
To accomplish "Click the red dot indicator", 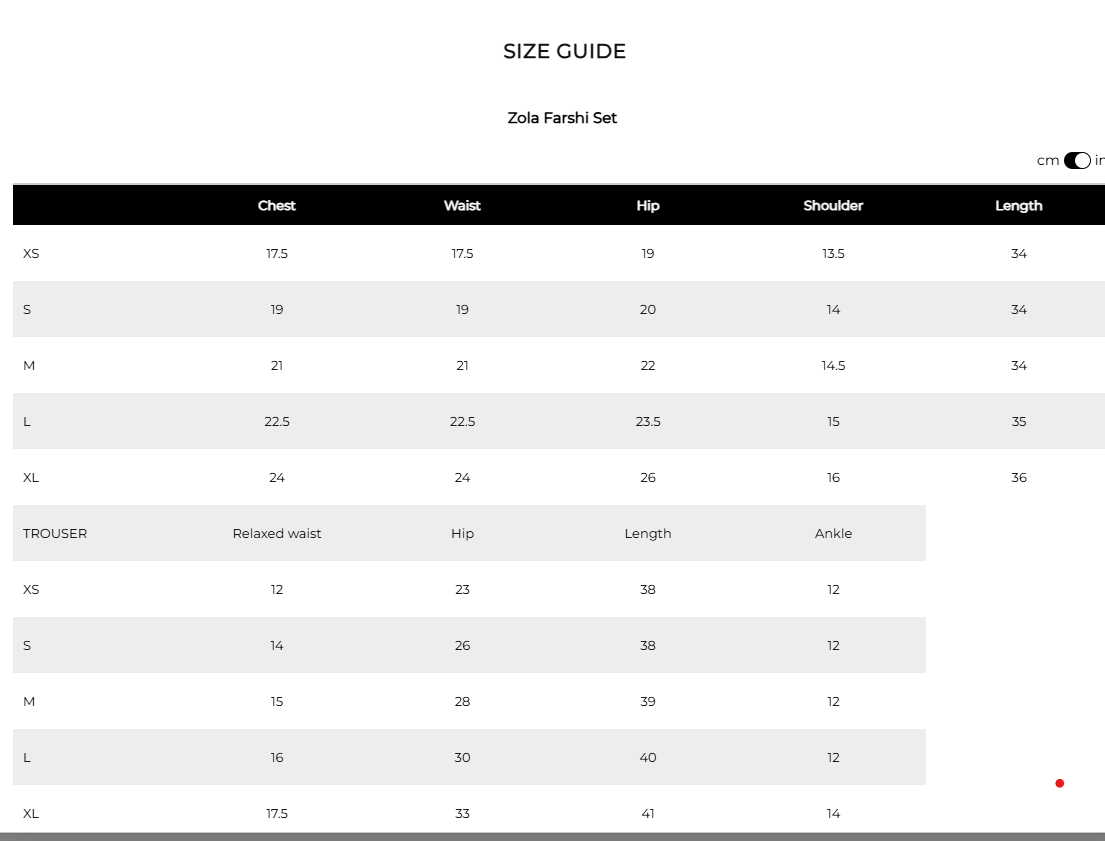I will pos(1059,783).
